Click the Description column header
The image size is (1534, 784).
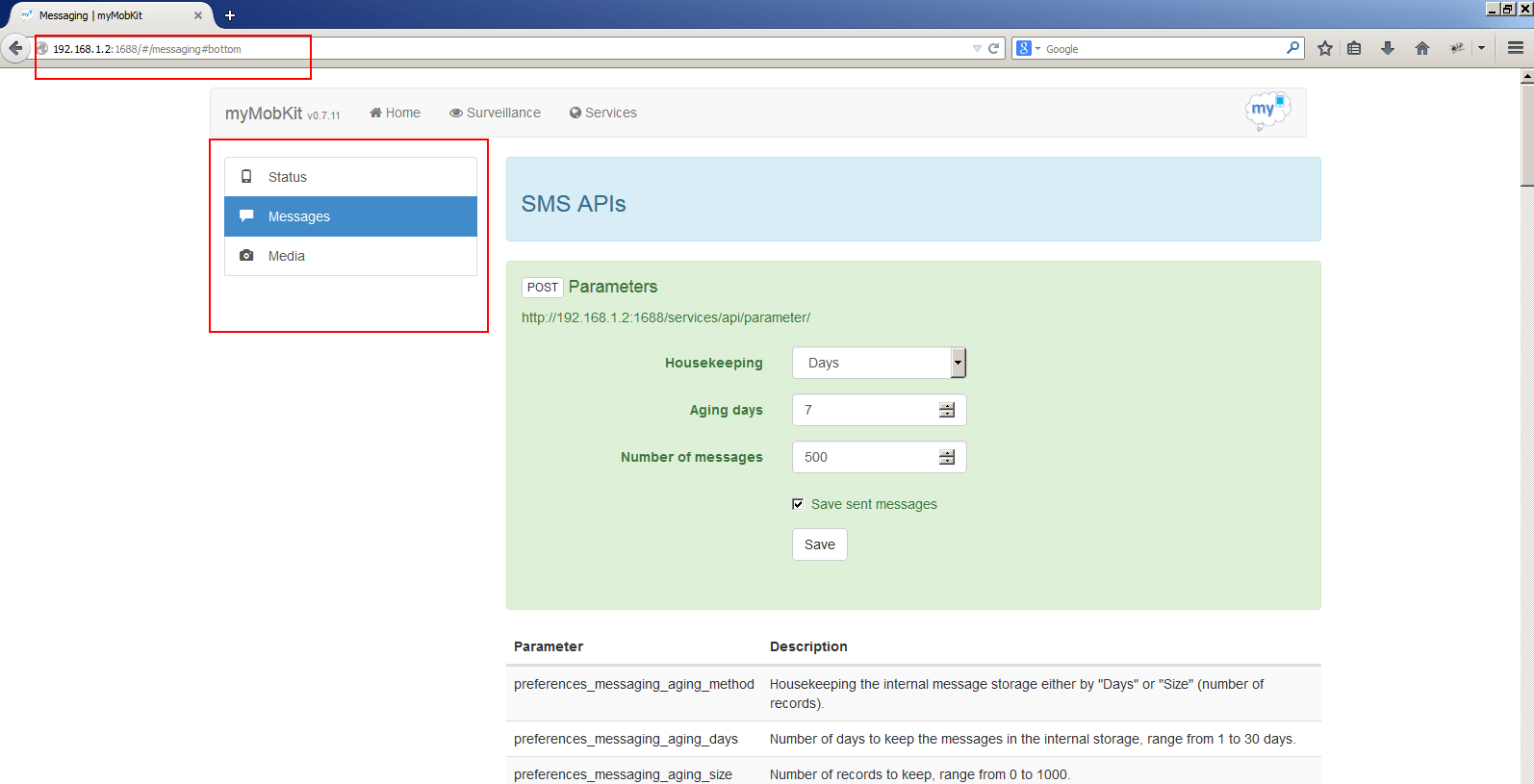click(808, 646)
